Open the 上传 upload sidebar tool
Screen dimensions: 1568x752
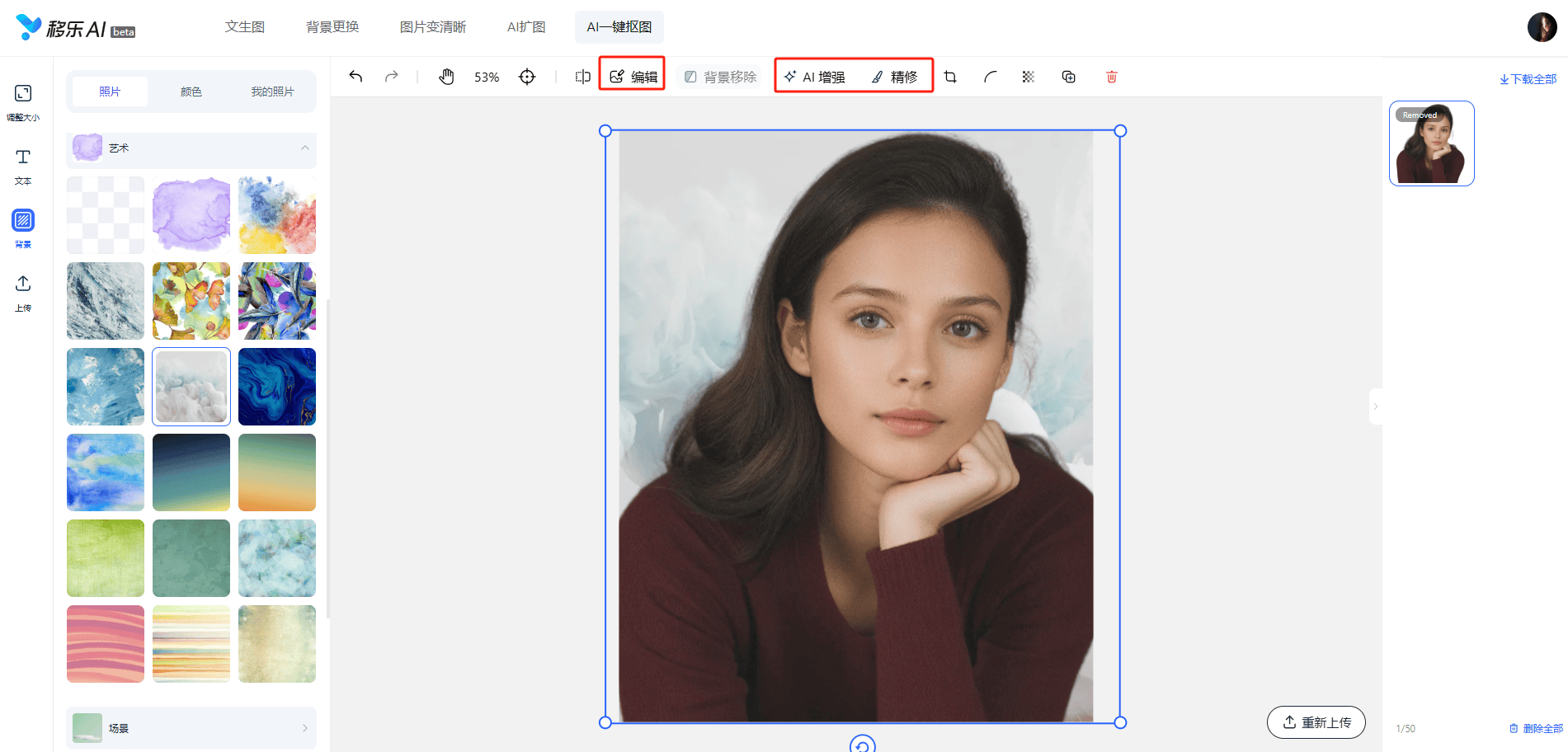(23, 294)
